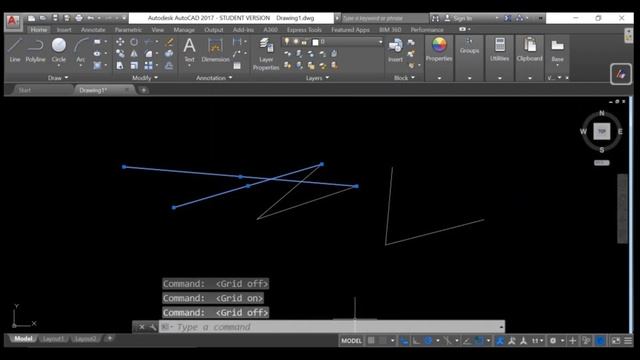This screenshot has height=360, width=640.
Task: Click the Dimension tool
Action: [215, 50]
